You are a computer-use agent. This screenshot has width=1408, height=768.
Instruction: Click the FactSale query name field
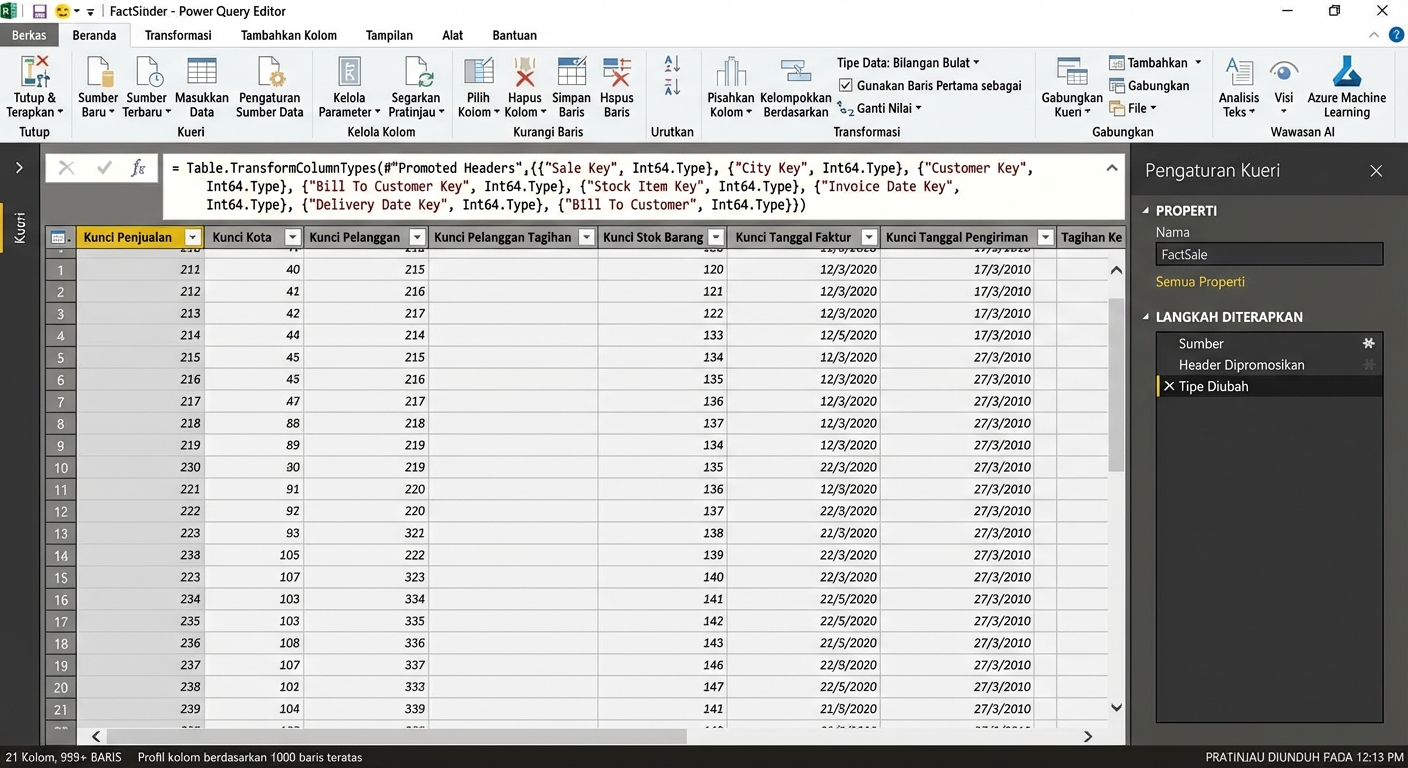(1268, 253)
